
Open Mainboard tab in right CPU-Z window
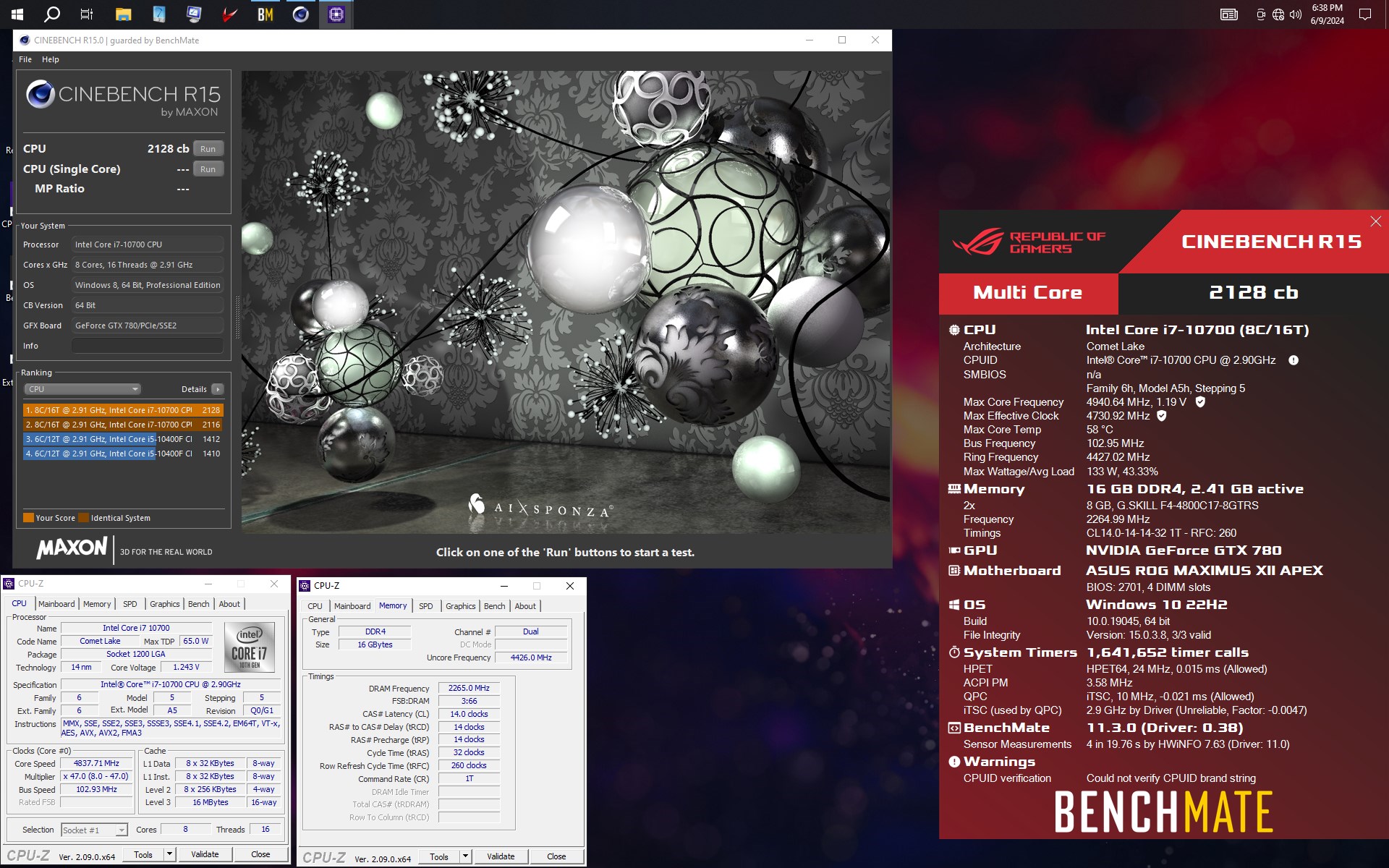click(352, 606)
